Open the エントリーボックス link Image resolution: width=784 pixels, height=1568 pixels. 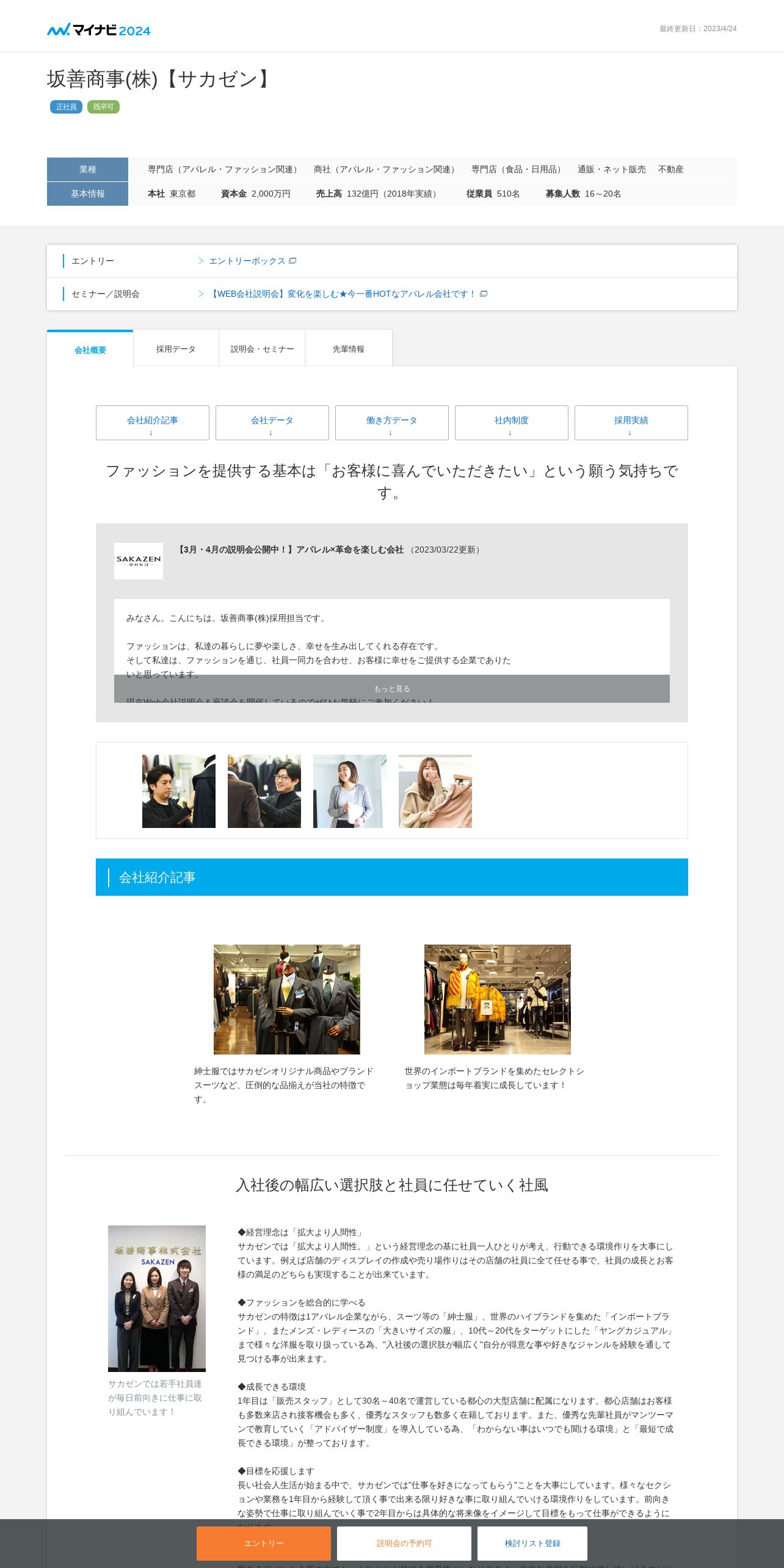click(247, 261)
